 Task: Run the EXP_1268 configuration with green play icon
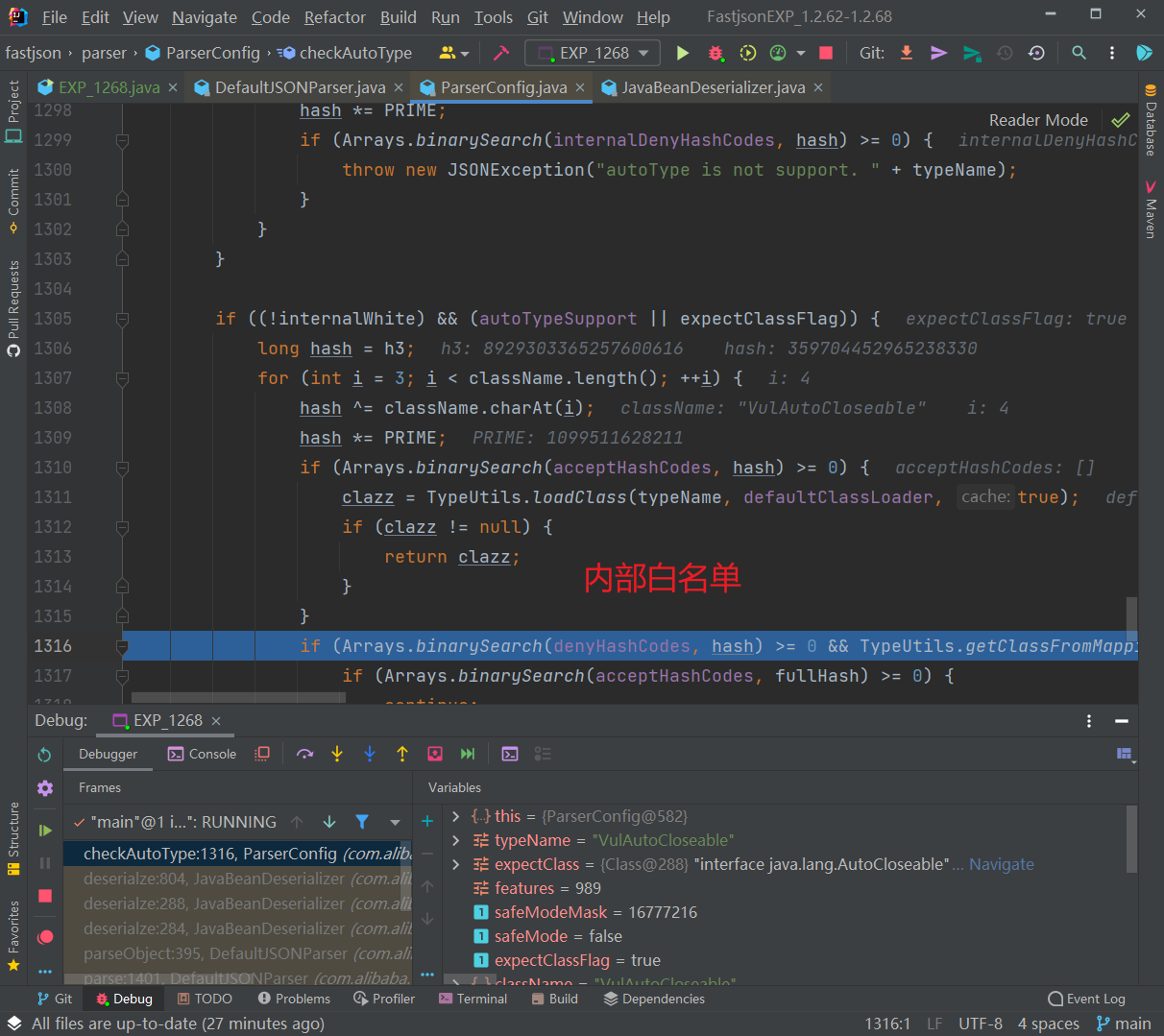pyautogui.click(x=683, y=53)
